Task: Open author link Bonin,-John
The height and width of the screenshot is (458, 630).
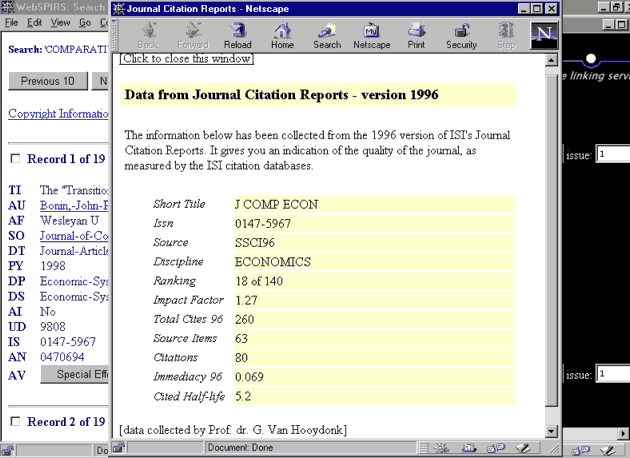Action: click(x=74, y=206)
